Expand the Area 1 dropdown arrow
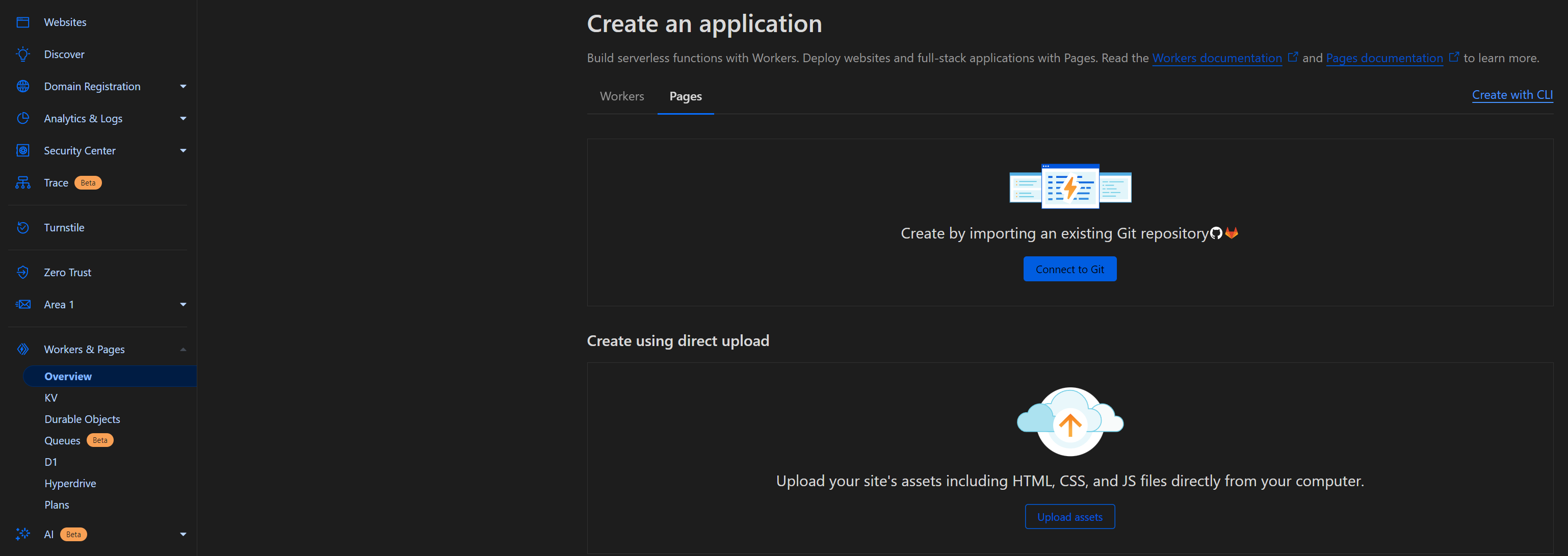 click(183, 305)
